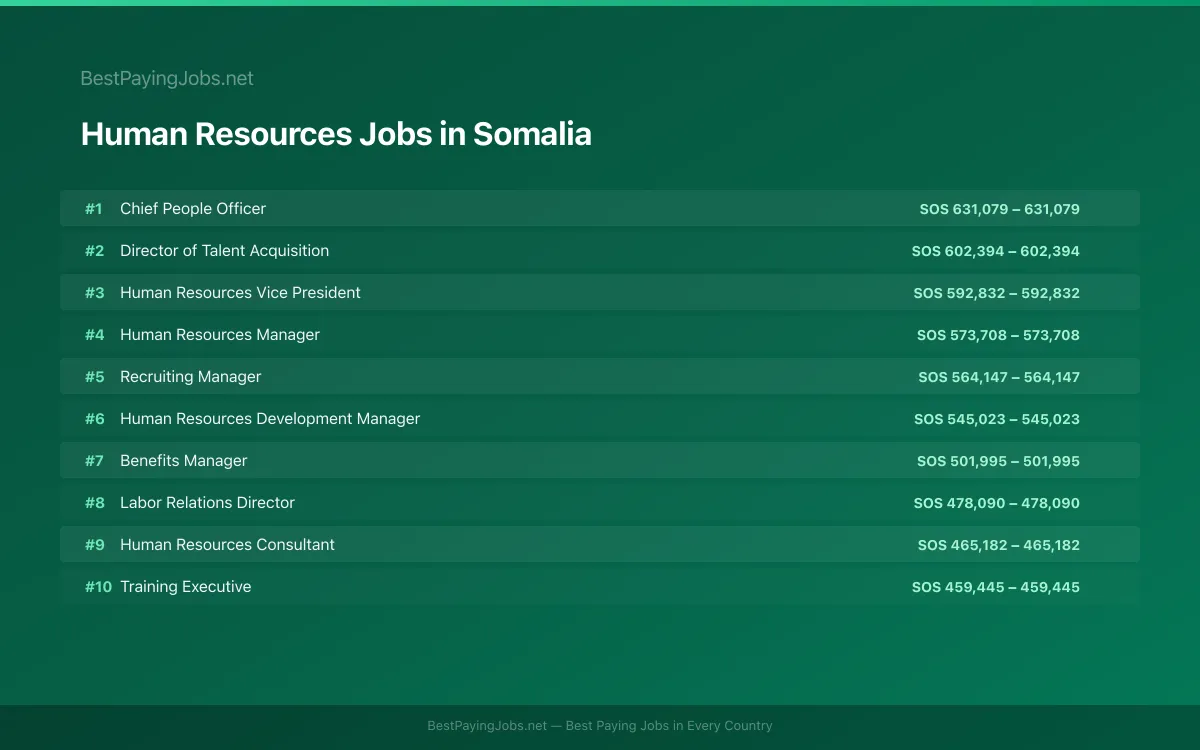Viewport: 1200px width, 750px height.
Task: Click the #4 rank number
Action: (x=94, y=335)
